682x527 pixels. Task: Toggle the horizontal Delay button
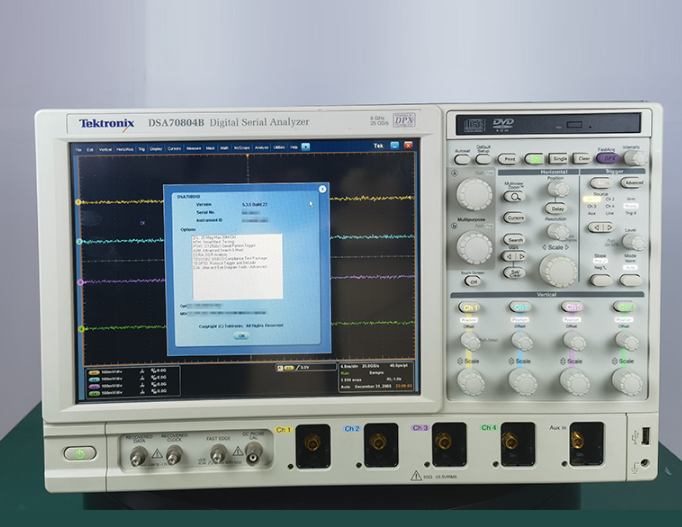pos(557,208)
